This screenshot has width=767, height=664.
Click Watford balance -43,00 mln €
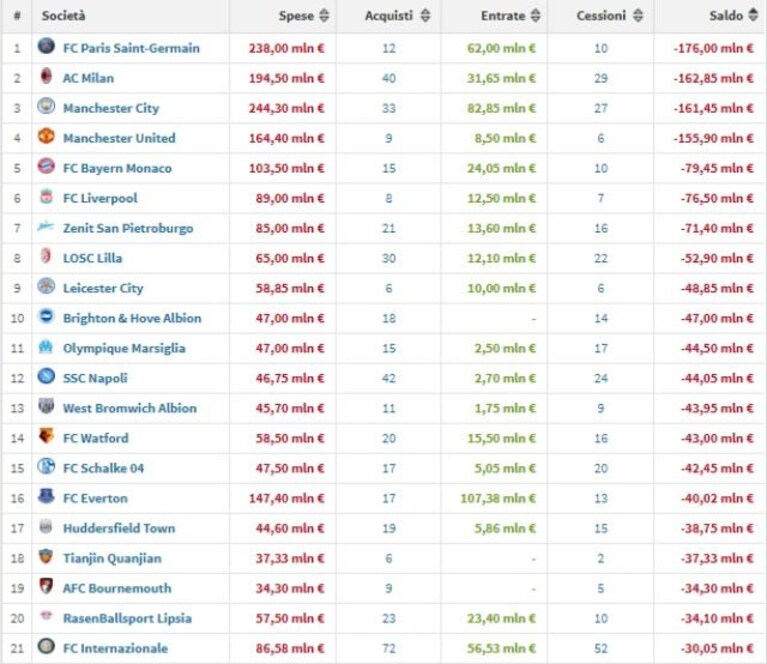point(717,438)
